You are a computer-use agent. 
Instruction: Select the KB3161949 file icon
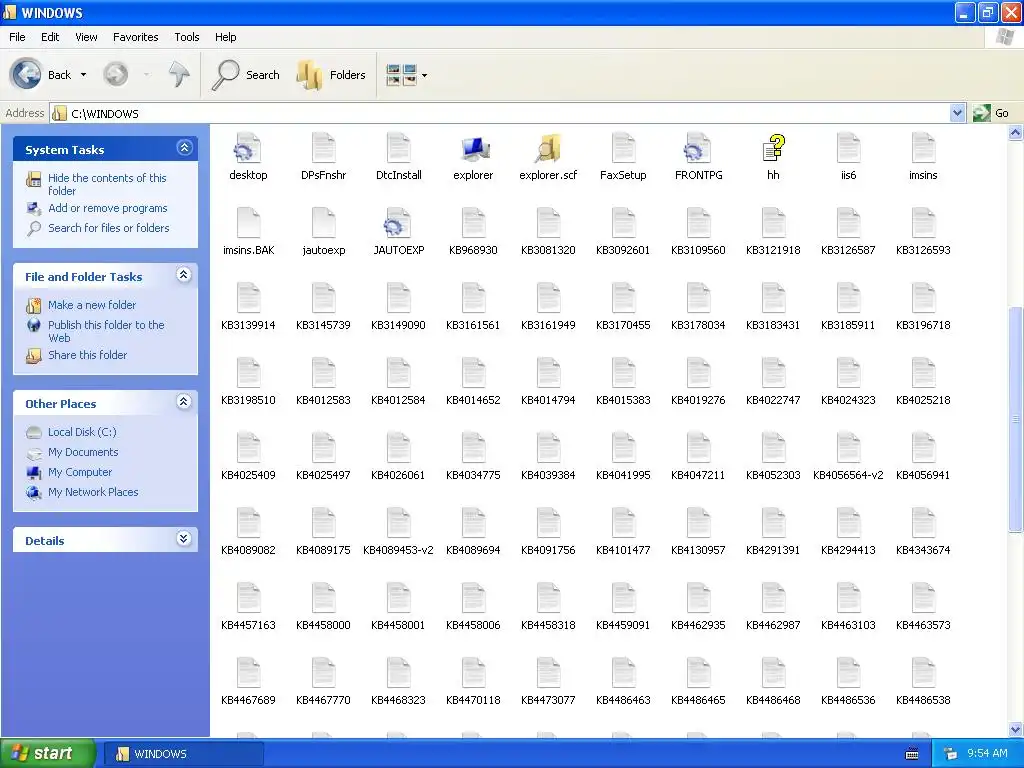[x=548, y=298]
